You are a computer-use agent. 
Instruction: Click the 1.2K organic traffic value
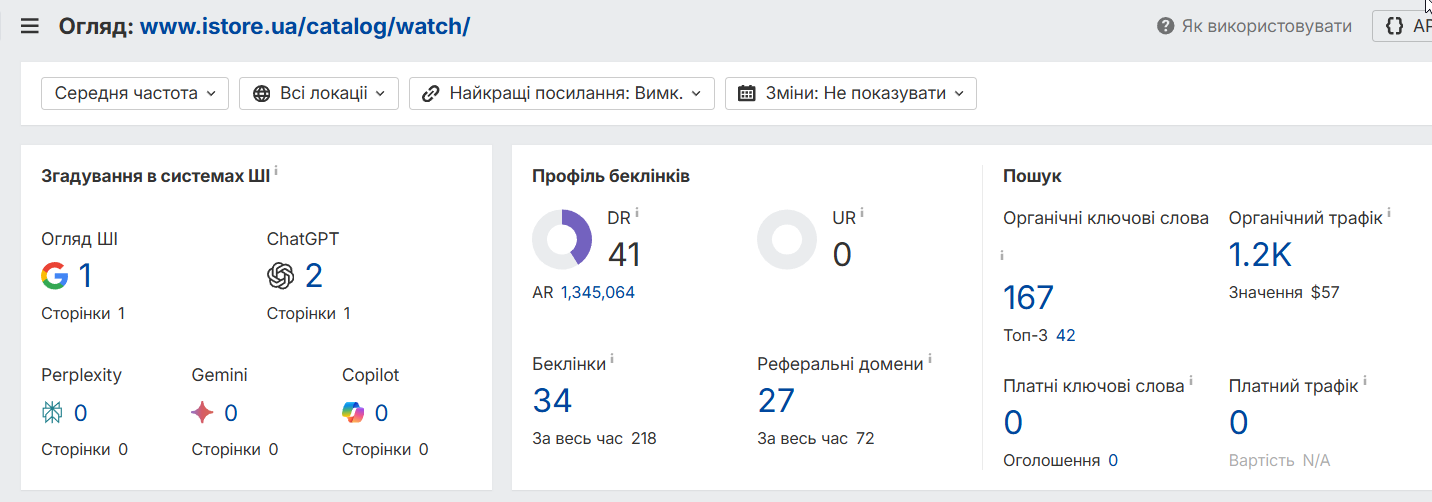1260,255
